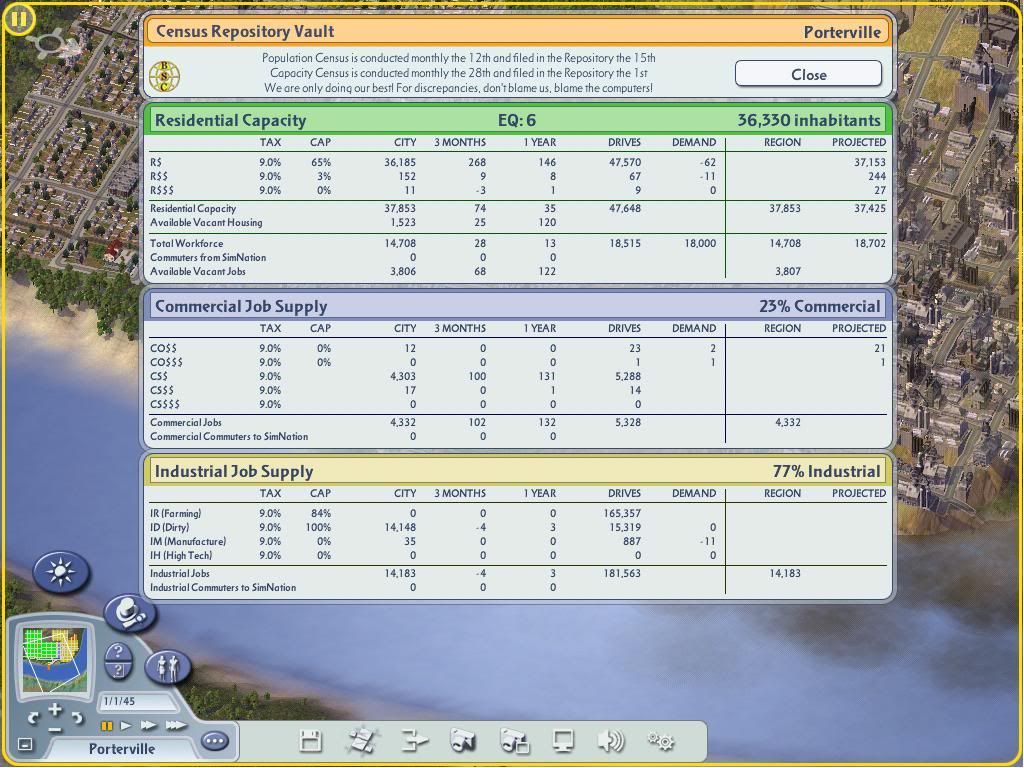
Task: Click the 18,000 workforce demand value
Action: [x=700, y=244]
